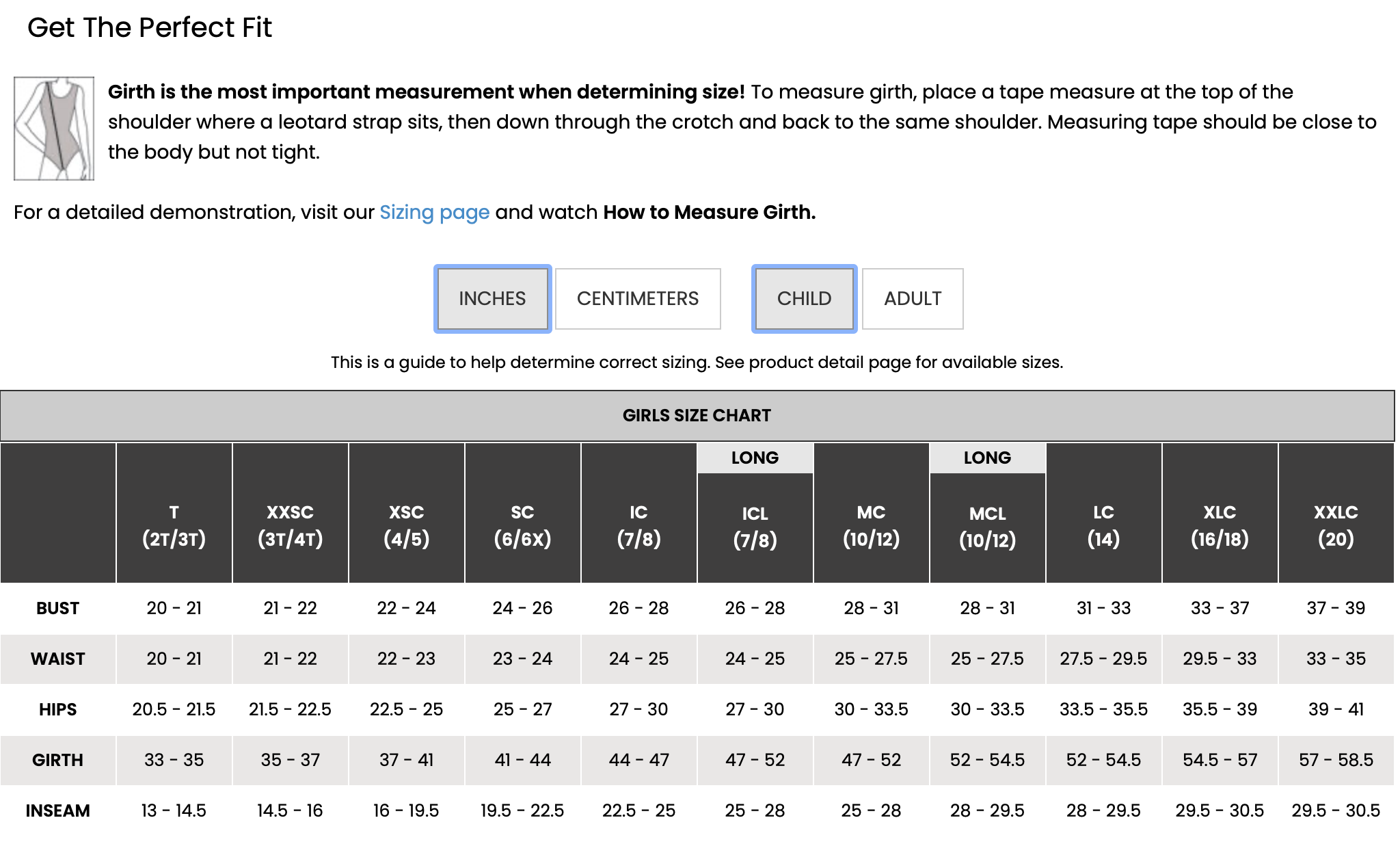
Task: Switch units to CENTIMETERS
Action: click(638, 299)
